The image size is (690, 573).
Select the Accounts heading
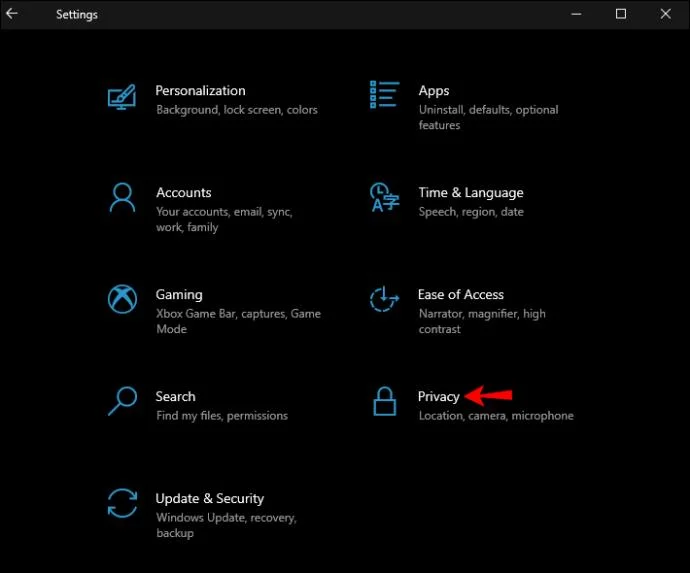pos(184,192)
